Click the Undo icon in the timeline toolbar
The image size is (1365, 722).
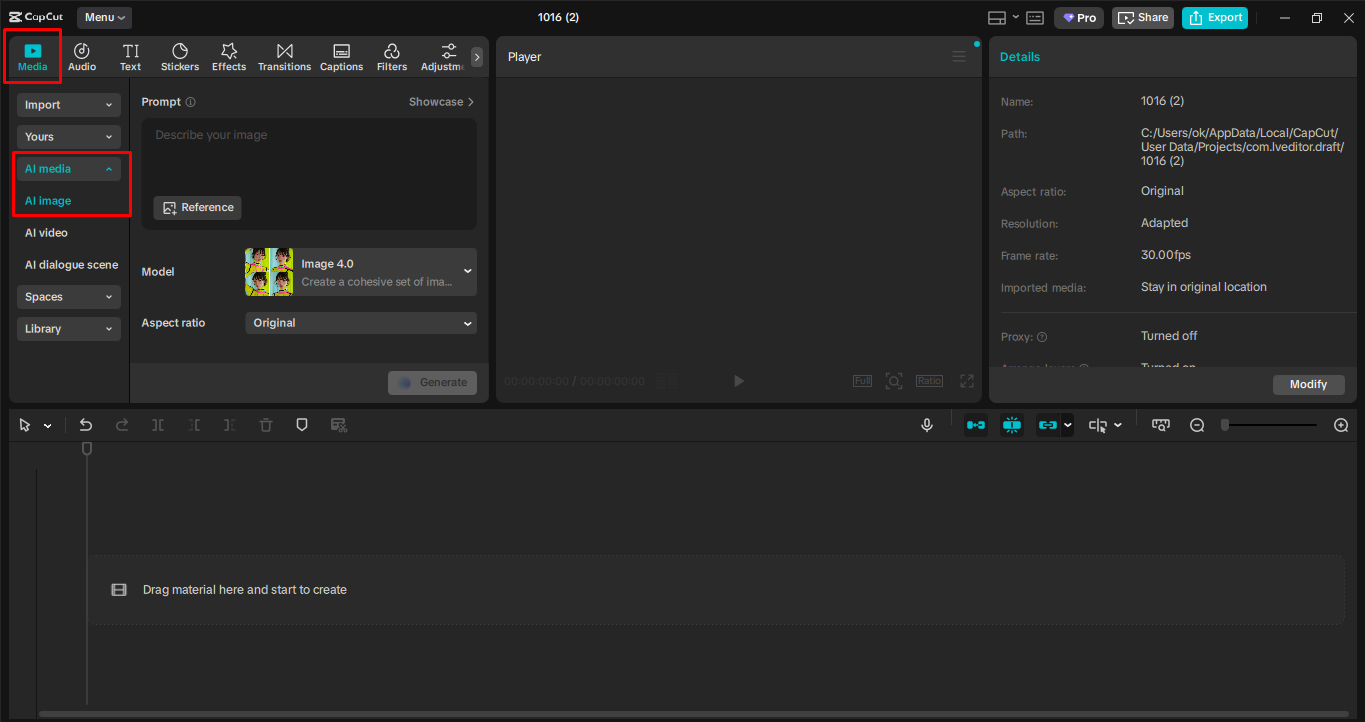coord(86,424)
